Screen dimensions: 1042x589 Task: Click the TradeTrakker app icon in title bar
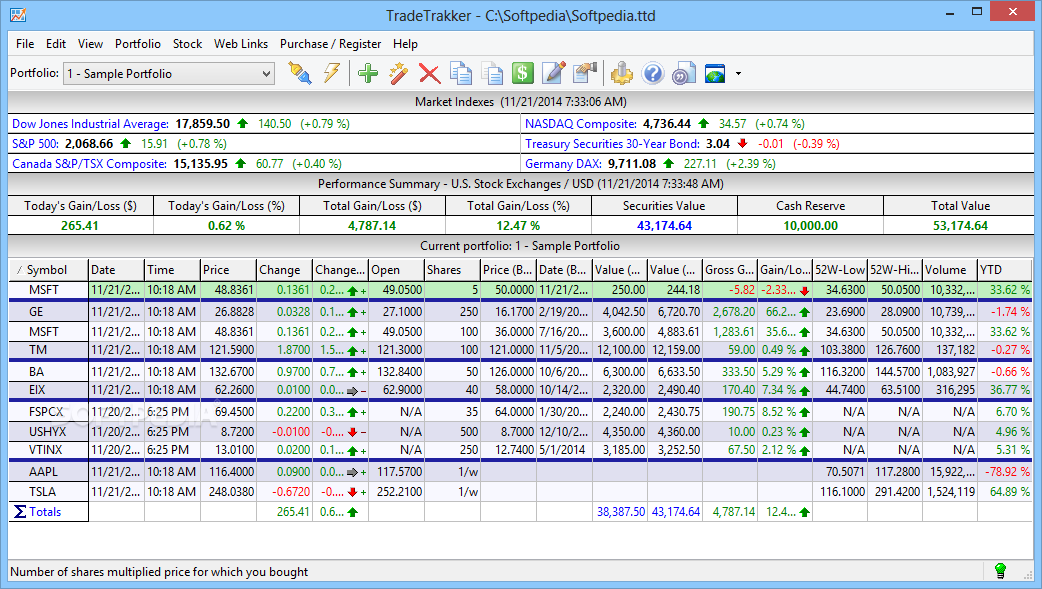pos(18,14)
